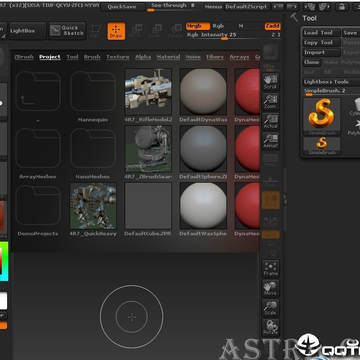Click the load next UI color icon

(324, 7)
